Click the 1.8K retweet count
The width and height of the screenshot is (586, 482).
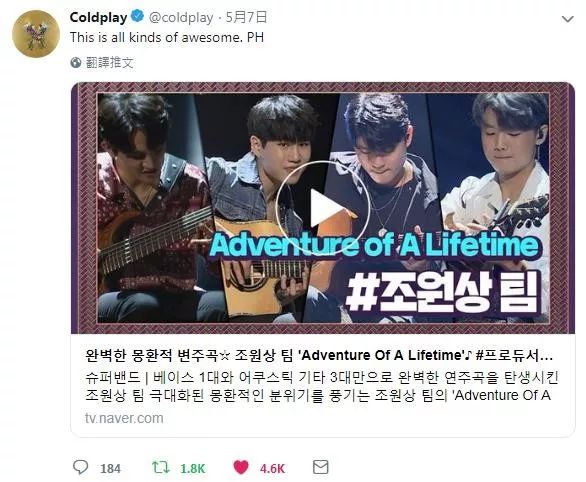pyautogui.click(x=193, y=469)
